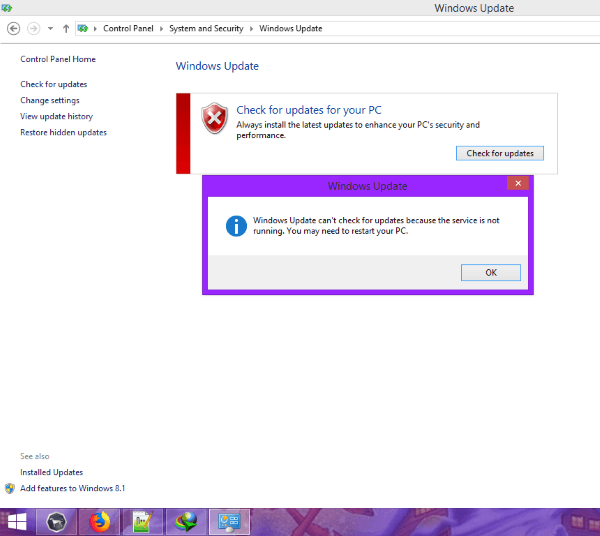600x536 pixels.
Task: Open the Notepad++ taskbar icon
Action: 142,521
